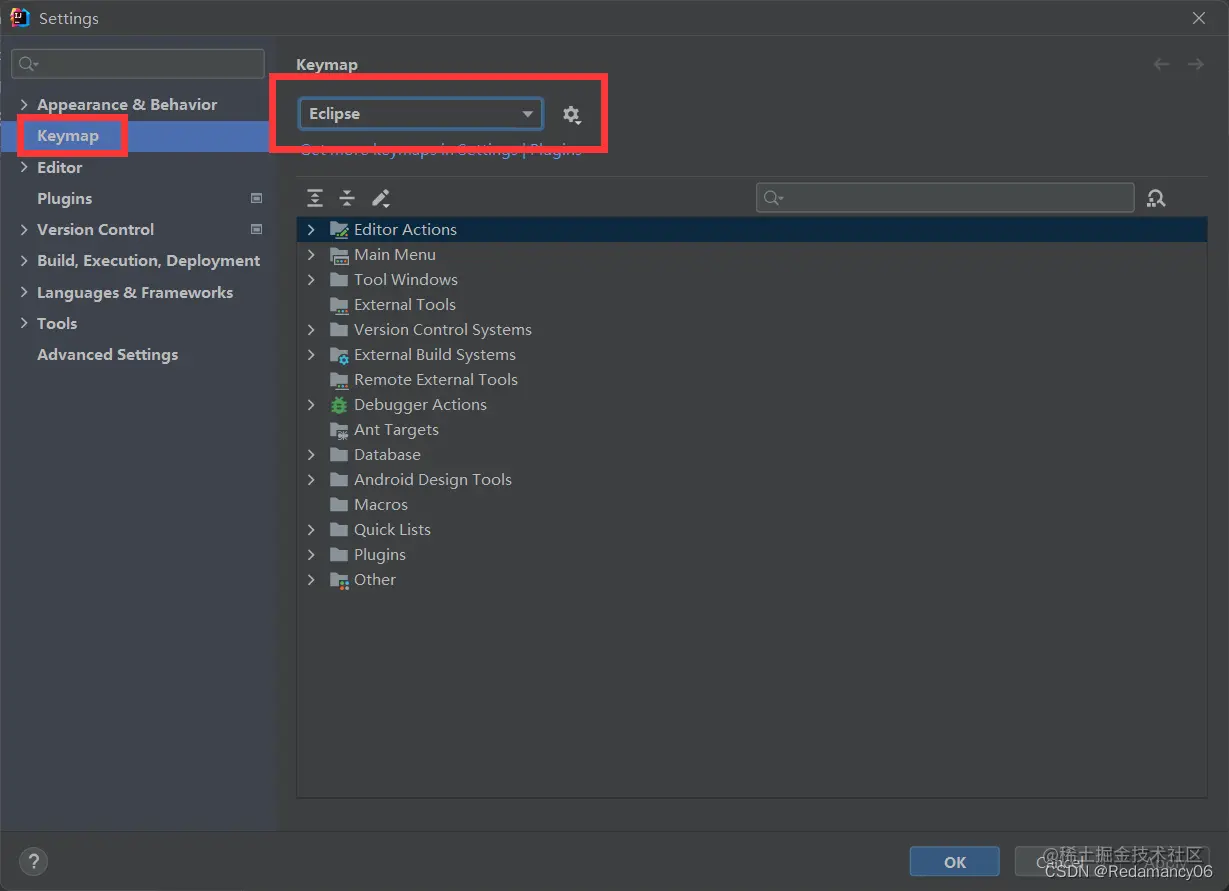This screenshot has height=891, width=1229.
Task: Expand Languages & Frameworks section
Action: (24, 292)
